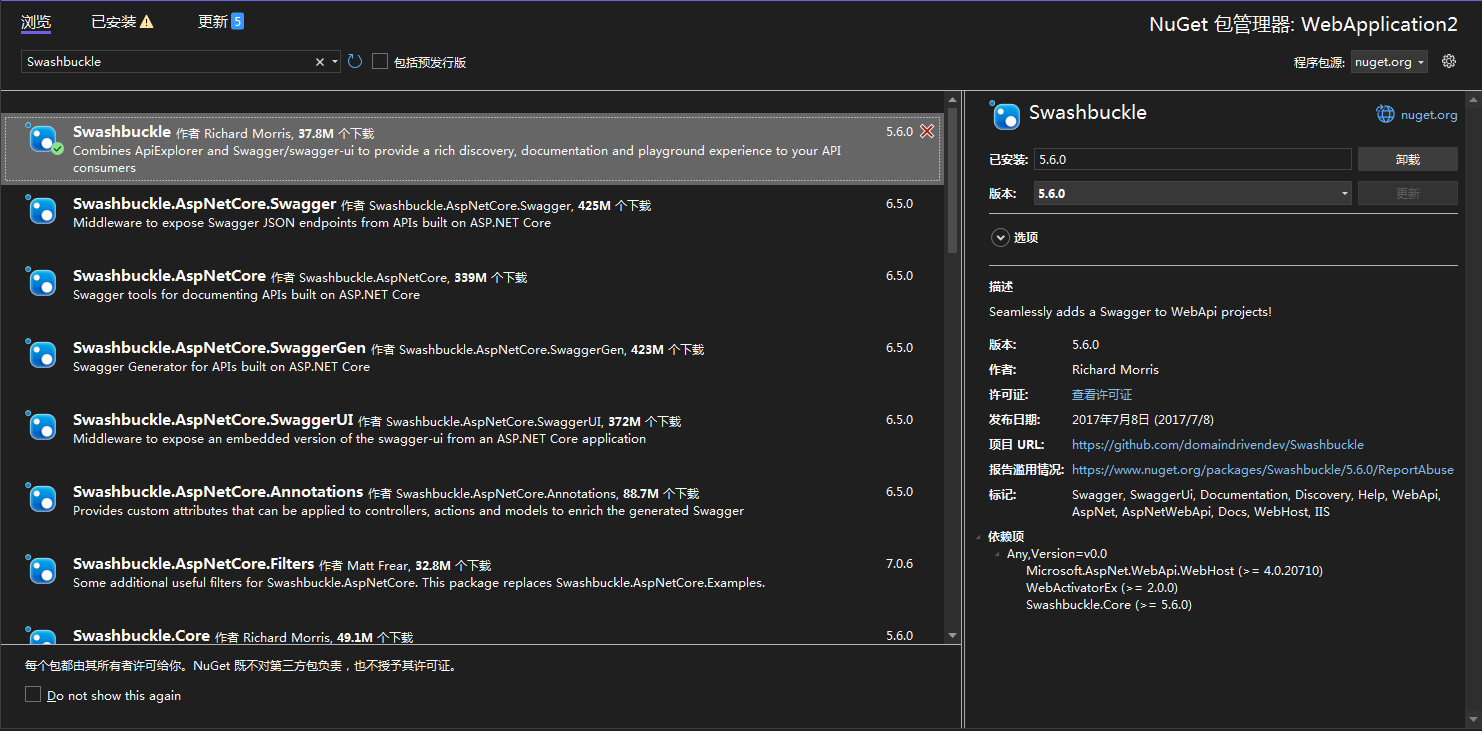Open the 程序包源 nuget.org dropdown
This screenshot has height=731, width=1482.
pos(1389,62)
